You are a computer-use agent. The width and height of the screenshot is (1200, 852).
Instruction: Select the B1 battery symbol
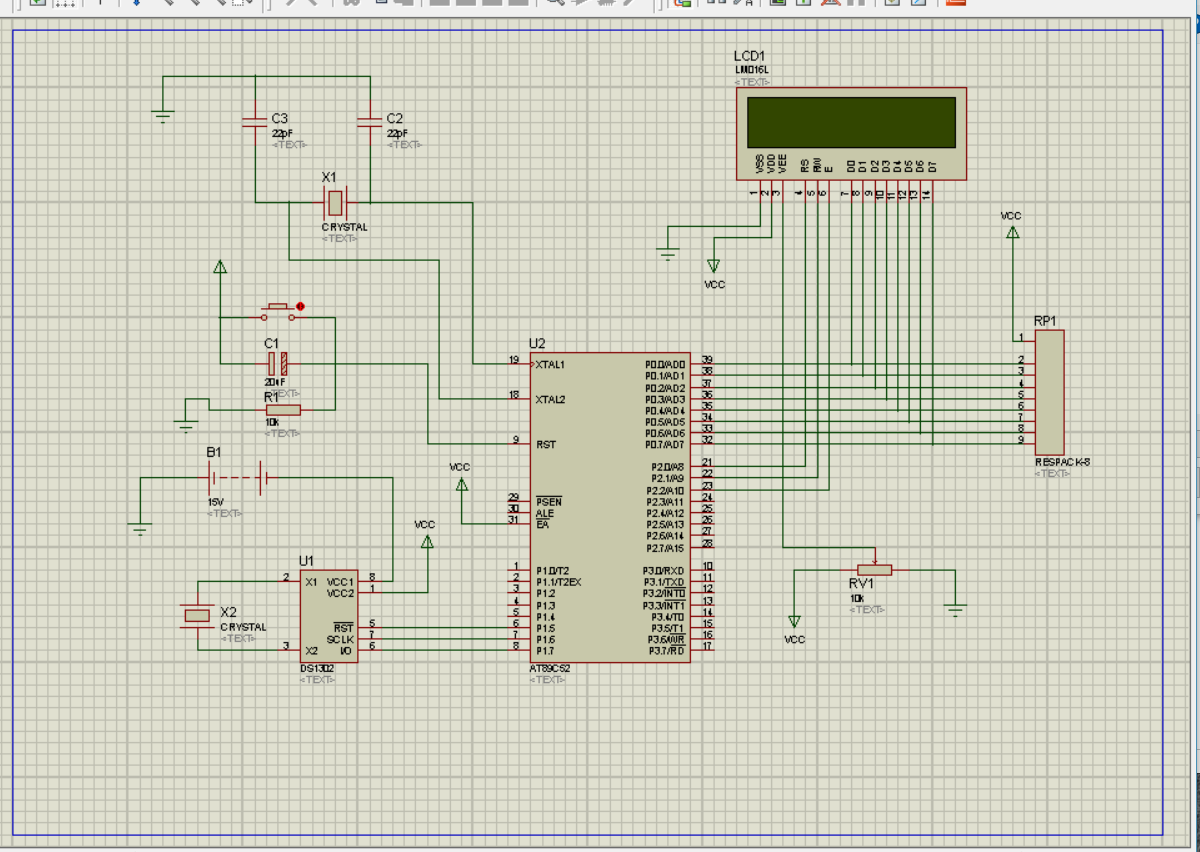point(236,478)
